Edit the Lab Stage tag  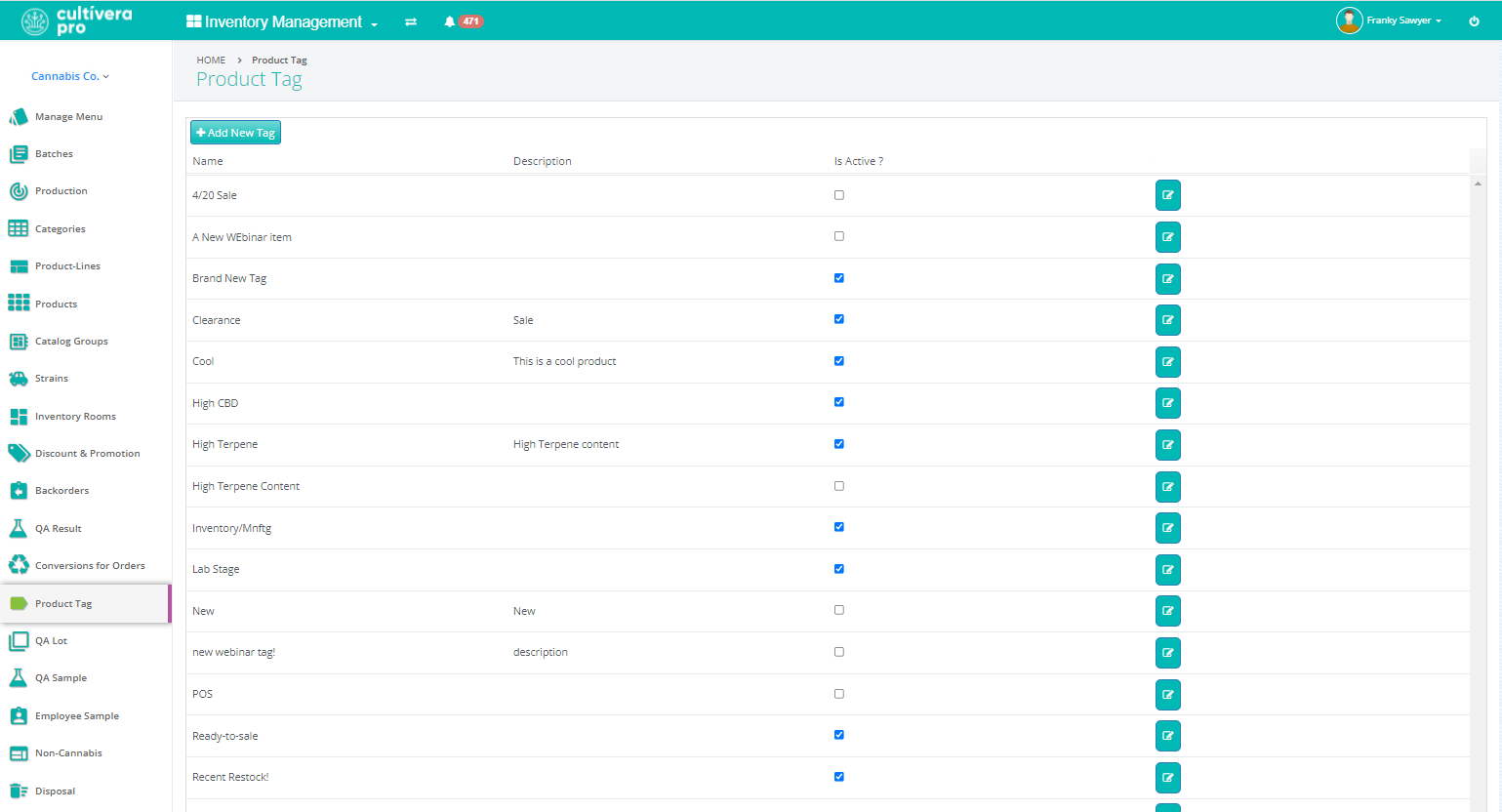pos(1168,570)
